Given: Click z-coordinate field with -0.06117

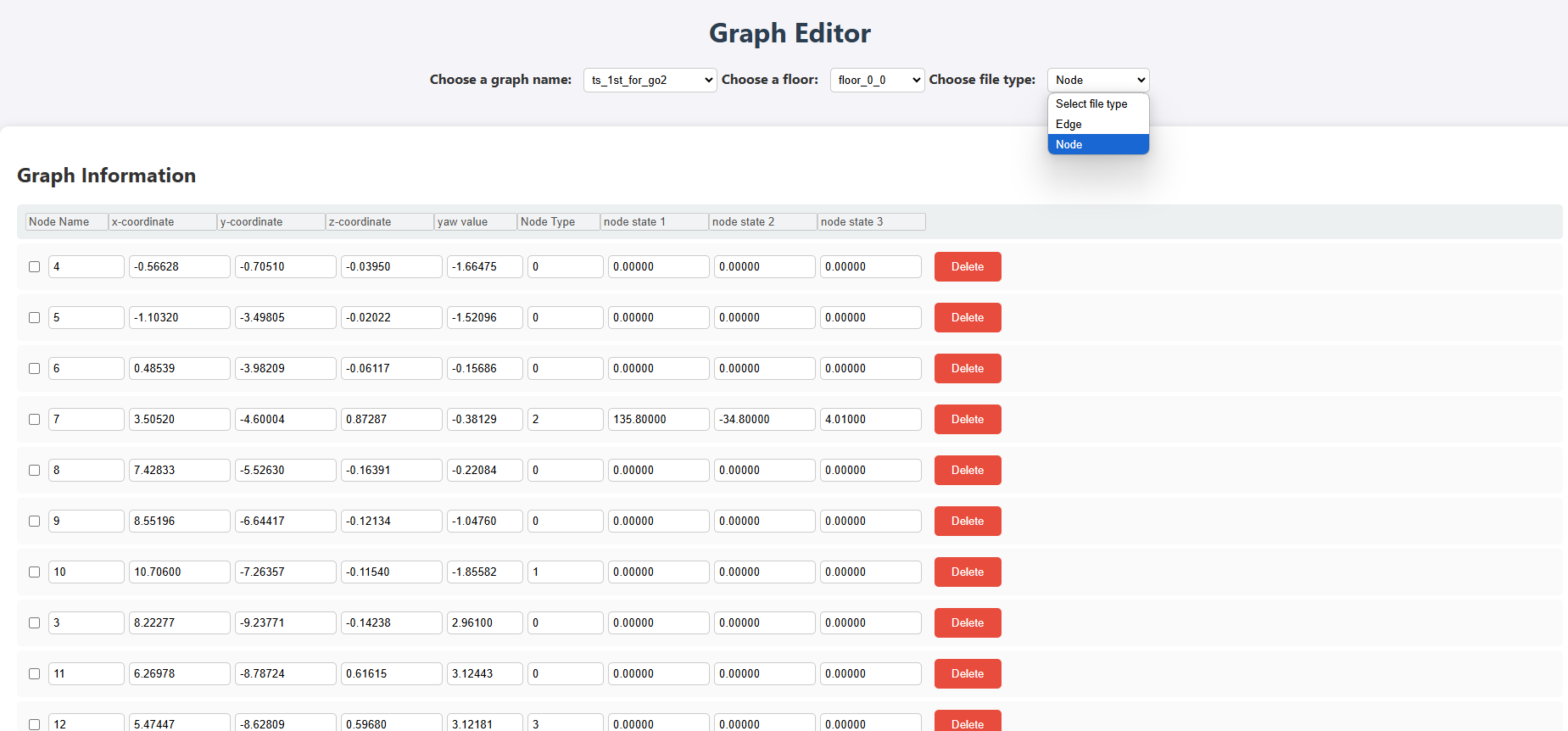Looking at the screenshot, I should pyautogui.click(x=392, y=368).
